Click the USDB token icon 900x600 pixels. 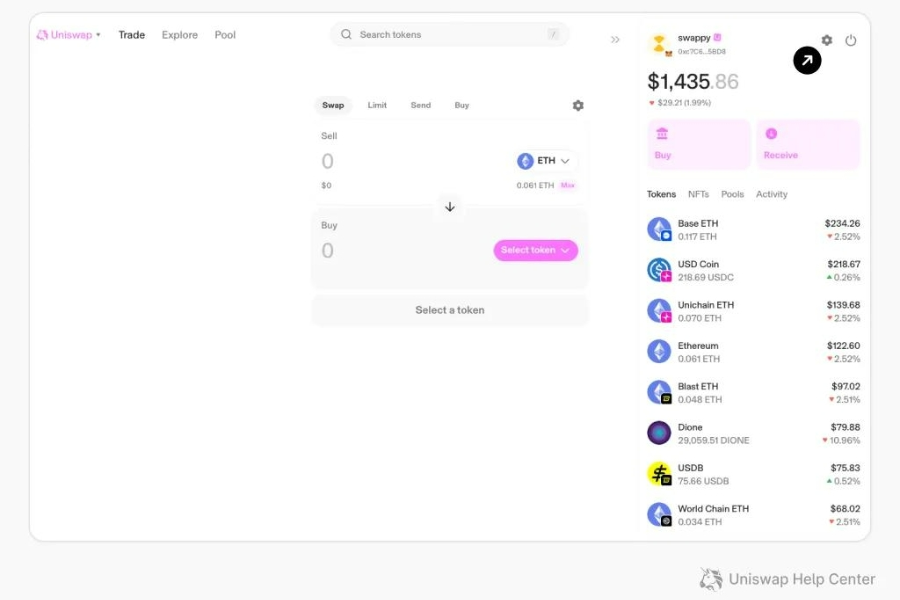tap(660, 474)
